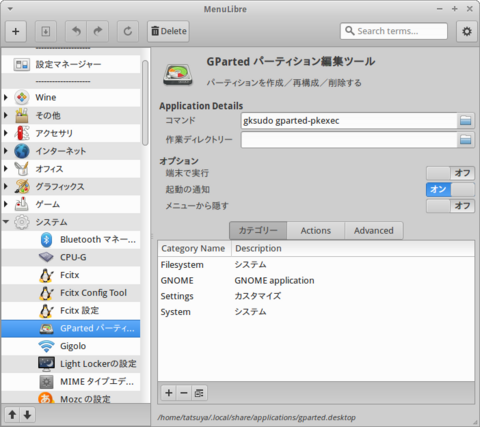Viewport: 480px width, 427px height.
Task: Select the Gigolo entry
Action: (x=71, y=346)
